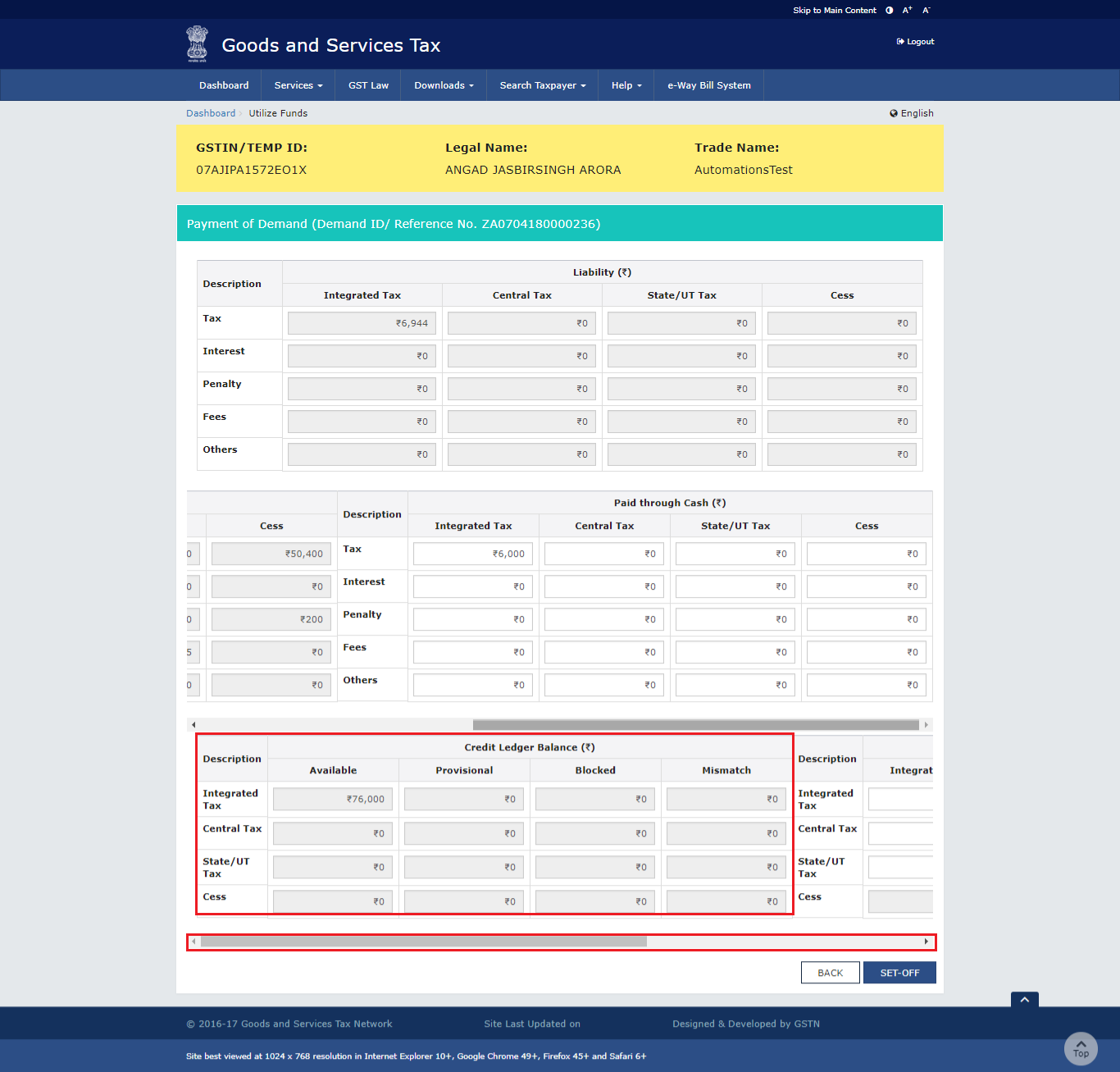The image size is (1120, 1072).
Task: Click right arrow of credit ledger scrollbar
Action: pos(927,942)
